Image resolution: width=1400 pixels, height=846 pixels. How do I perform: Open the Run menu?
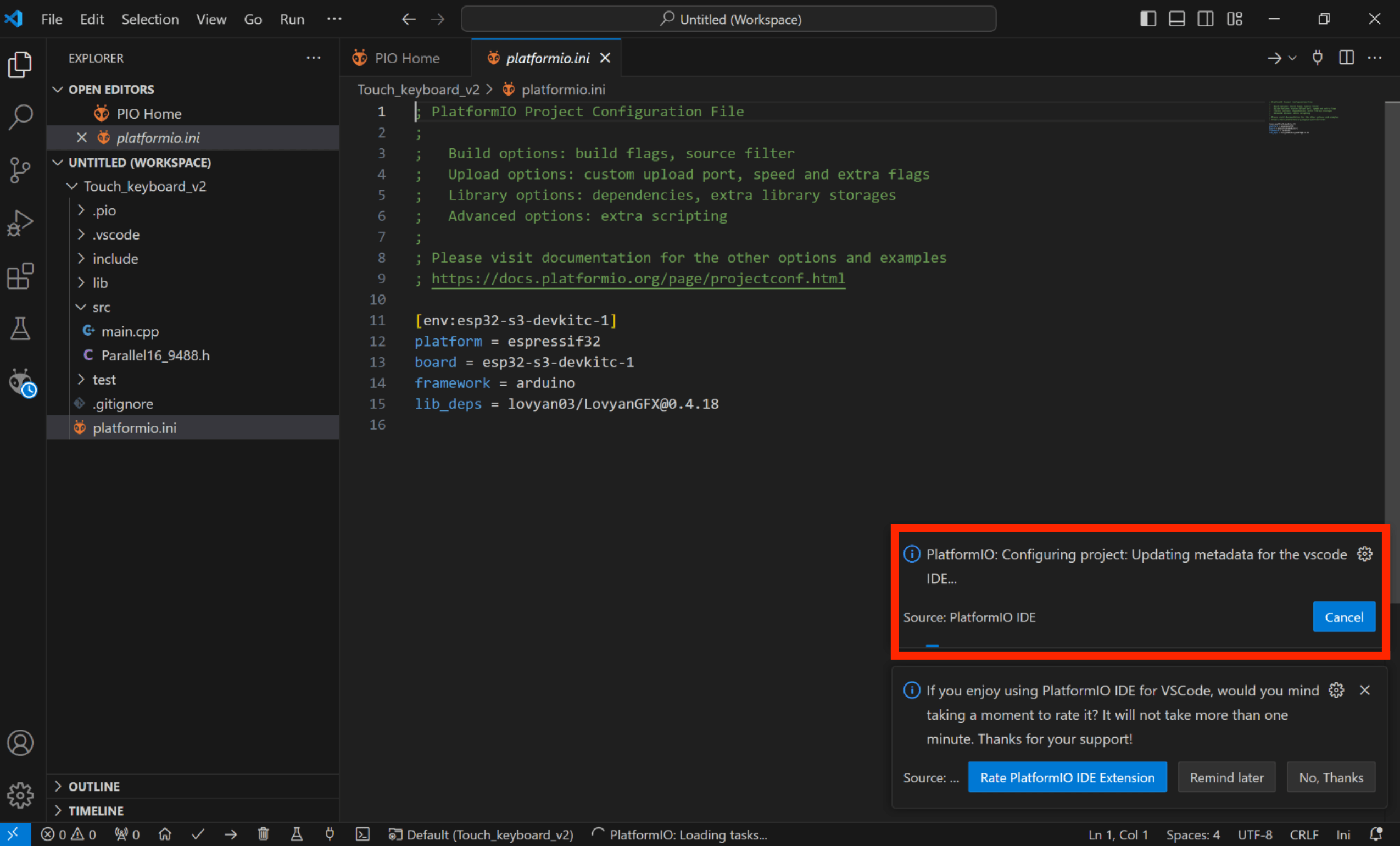point(292,19)
